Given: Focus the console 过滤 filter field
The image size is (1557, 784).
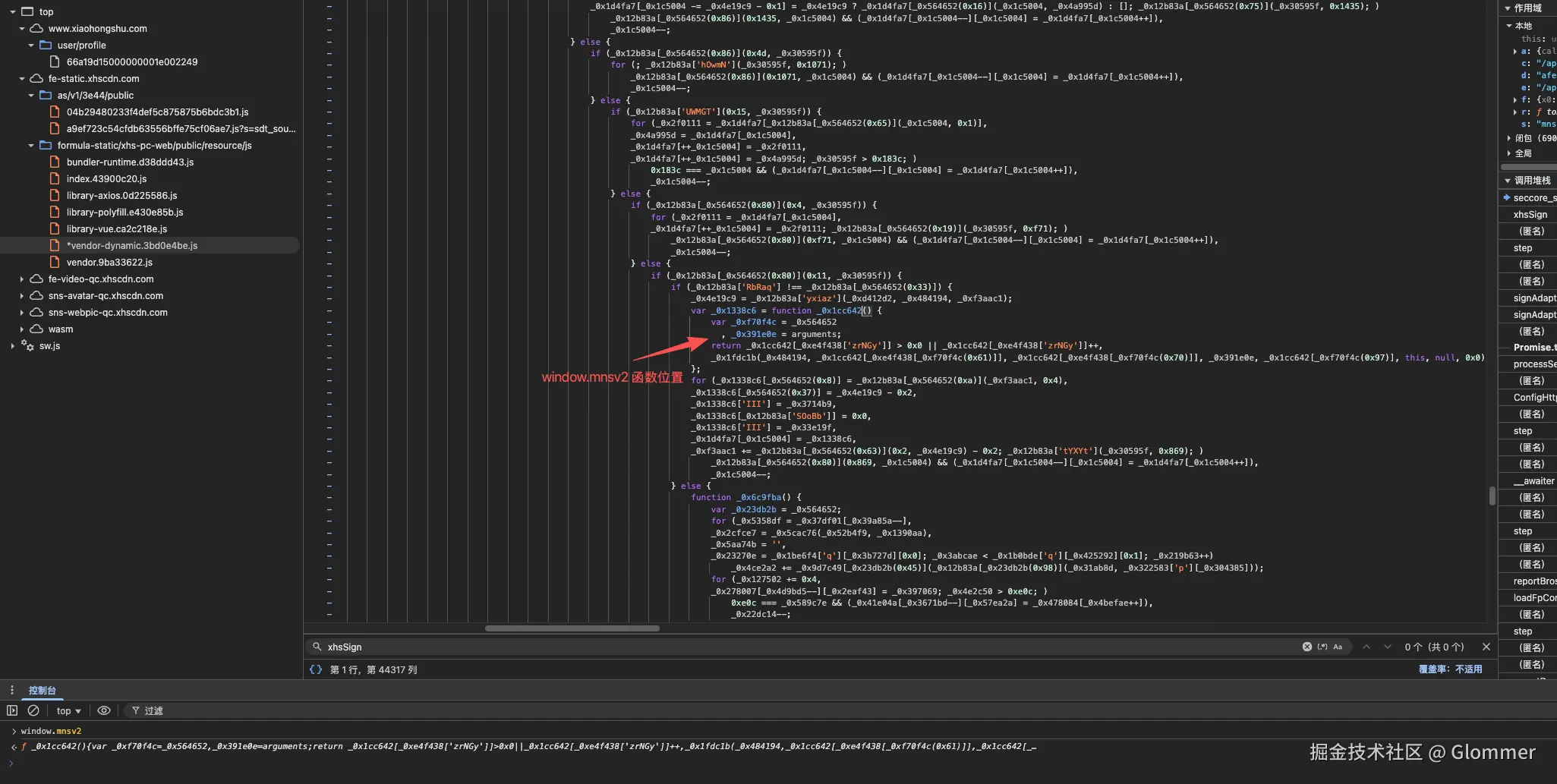Looking at the screenshot, I should tap(154, 710).
